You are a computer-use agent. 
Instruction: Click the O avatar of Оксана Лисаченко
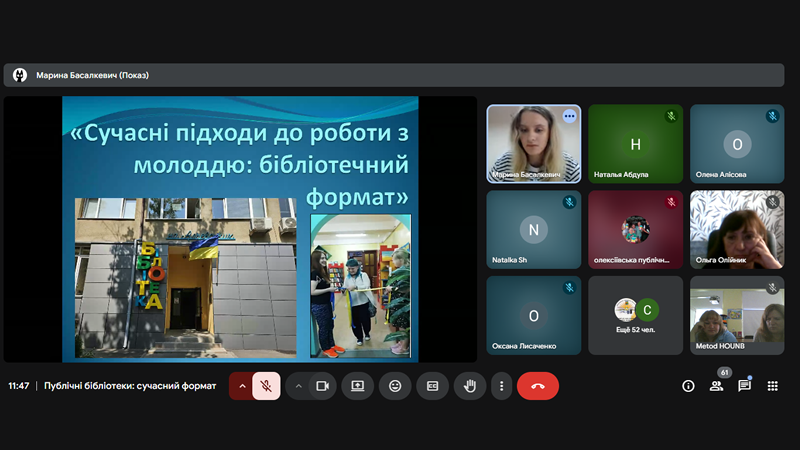(x=534, y=316)
